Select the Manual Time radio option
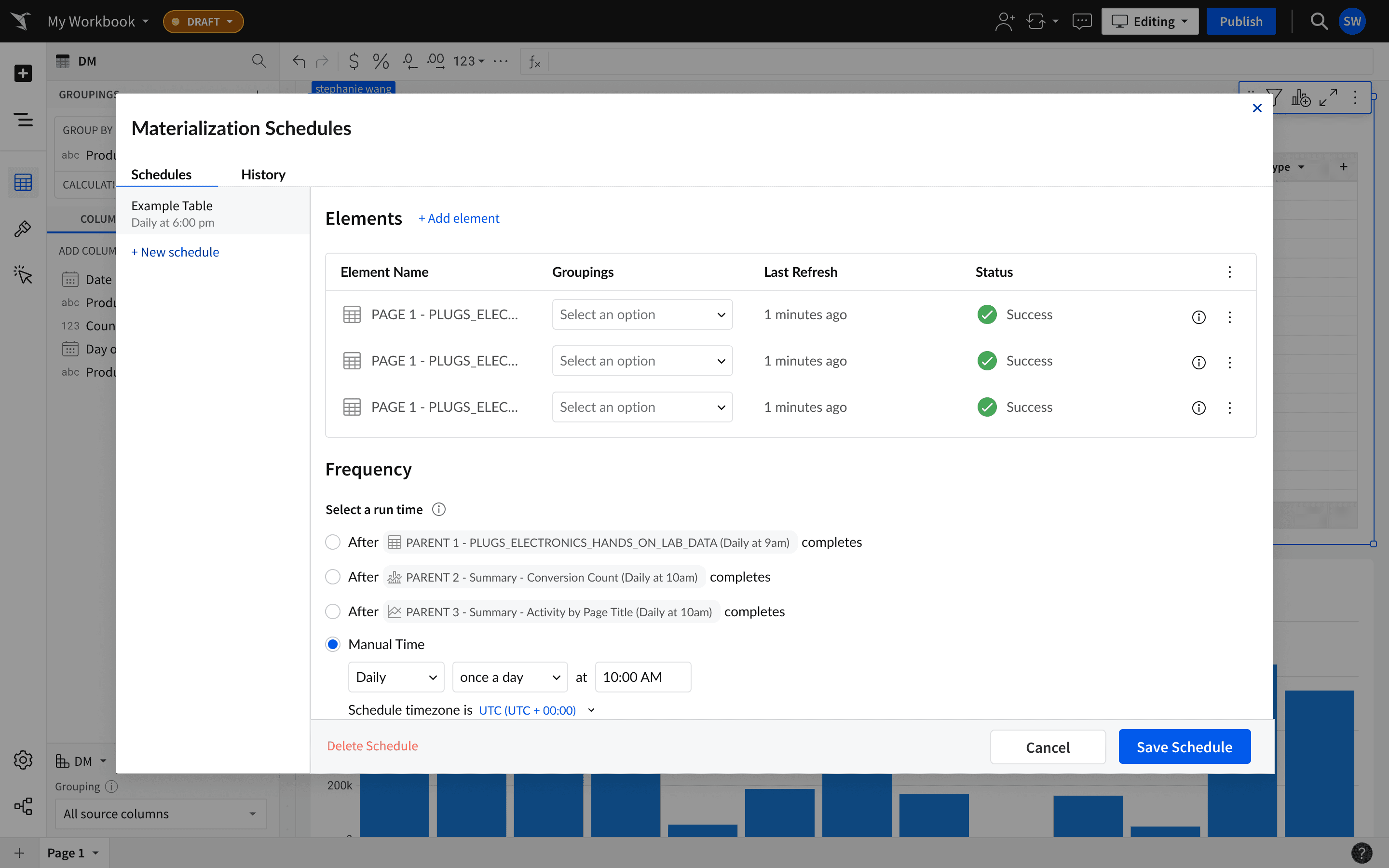 pos(333,644)
